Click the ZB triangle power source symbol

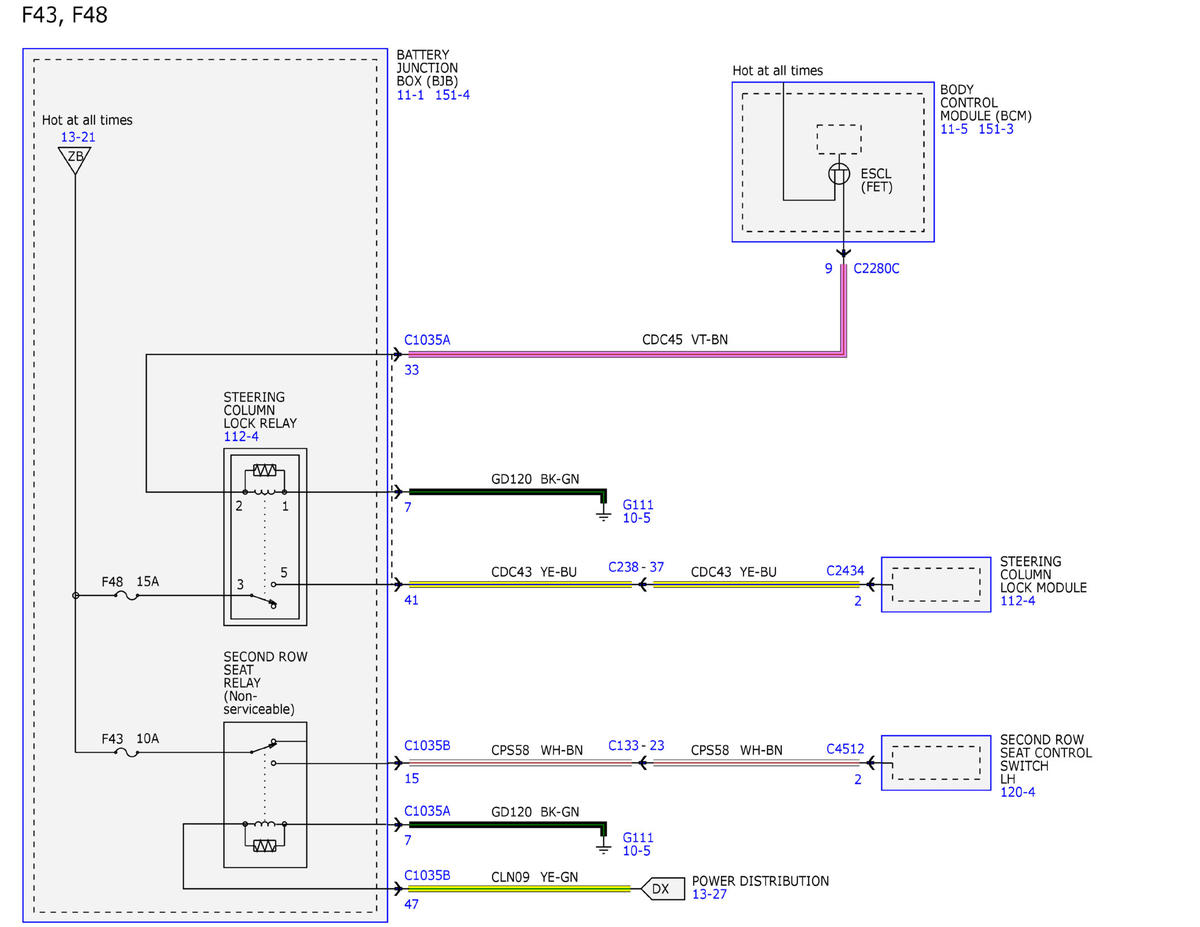(75, 159)
